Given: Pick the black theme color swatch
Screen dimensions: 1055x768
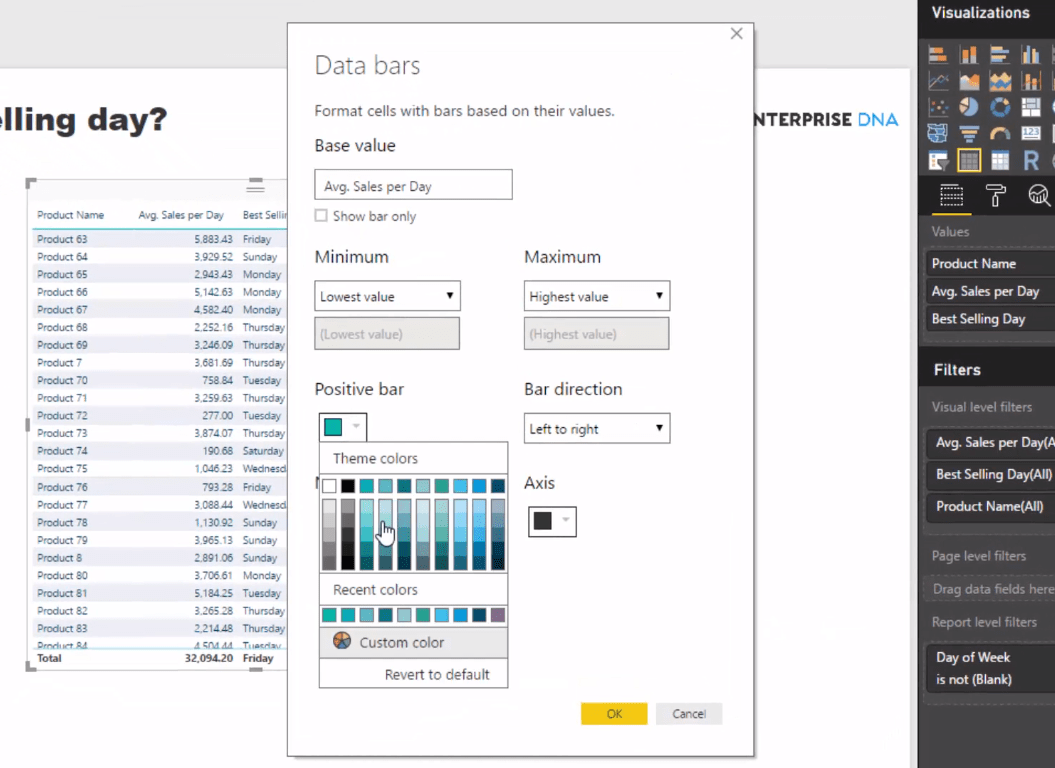Looking at the screenshot, I should (x=348, y=486).
